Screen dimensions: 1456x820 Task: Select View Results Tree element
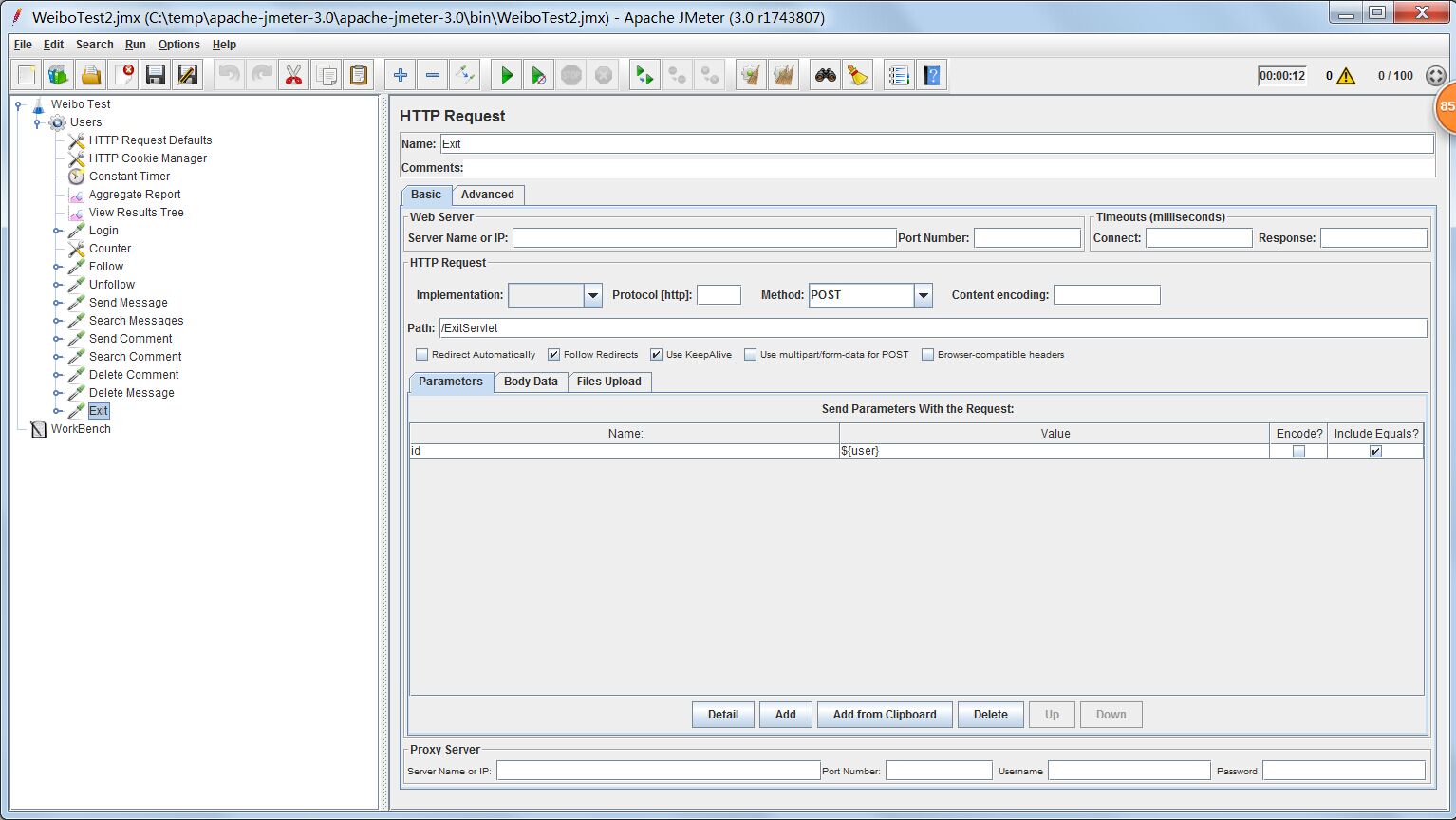(137, 213)
